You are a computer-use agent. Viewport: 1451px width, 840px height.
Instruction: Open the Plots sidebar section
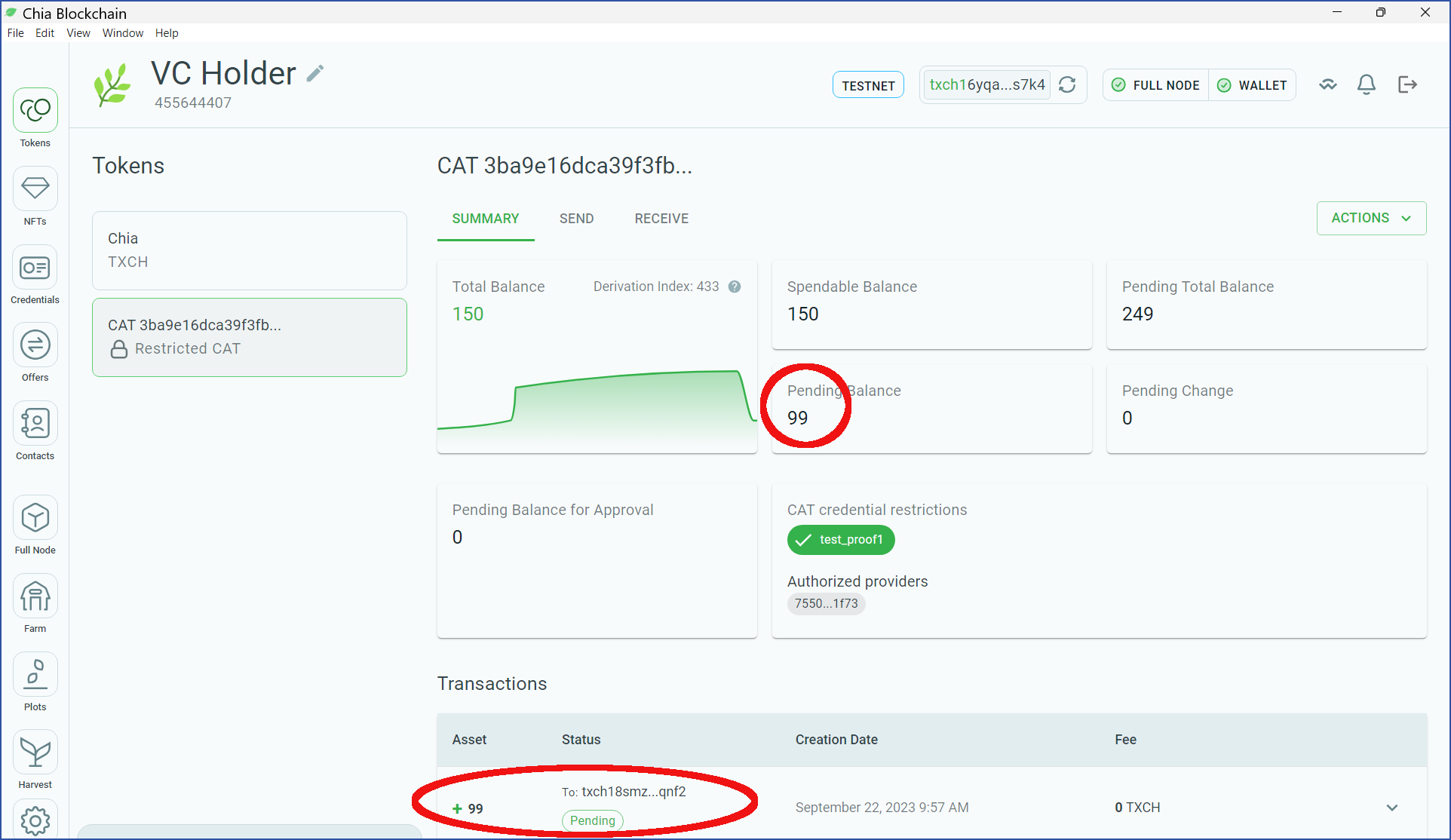pos(35,682)
